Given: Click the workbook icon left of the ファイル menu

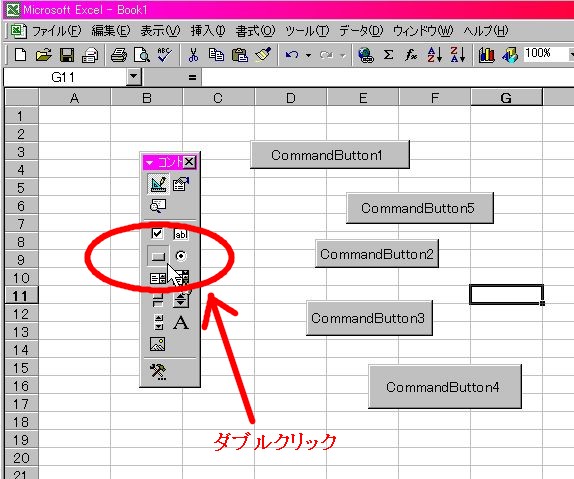Looking at the screenshot, I should click(17, 31).
